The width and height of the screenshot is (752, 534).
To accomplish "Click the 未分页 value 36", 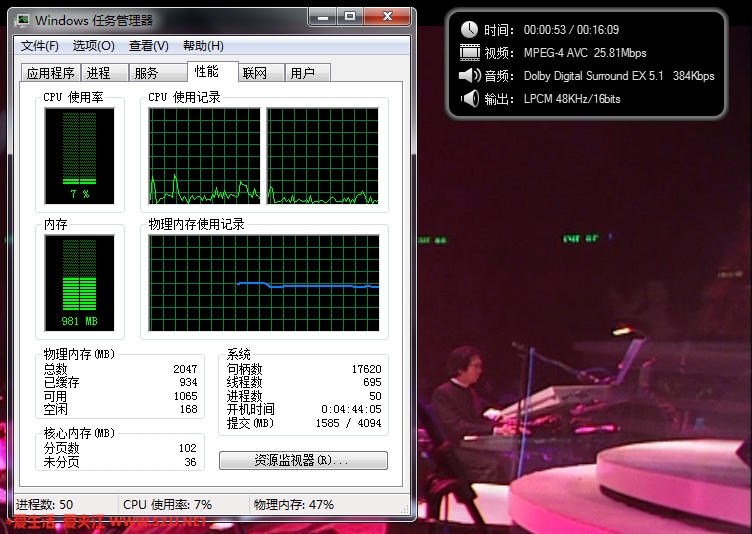I will 190,462.
